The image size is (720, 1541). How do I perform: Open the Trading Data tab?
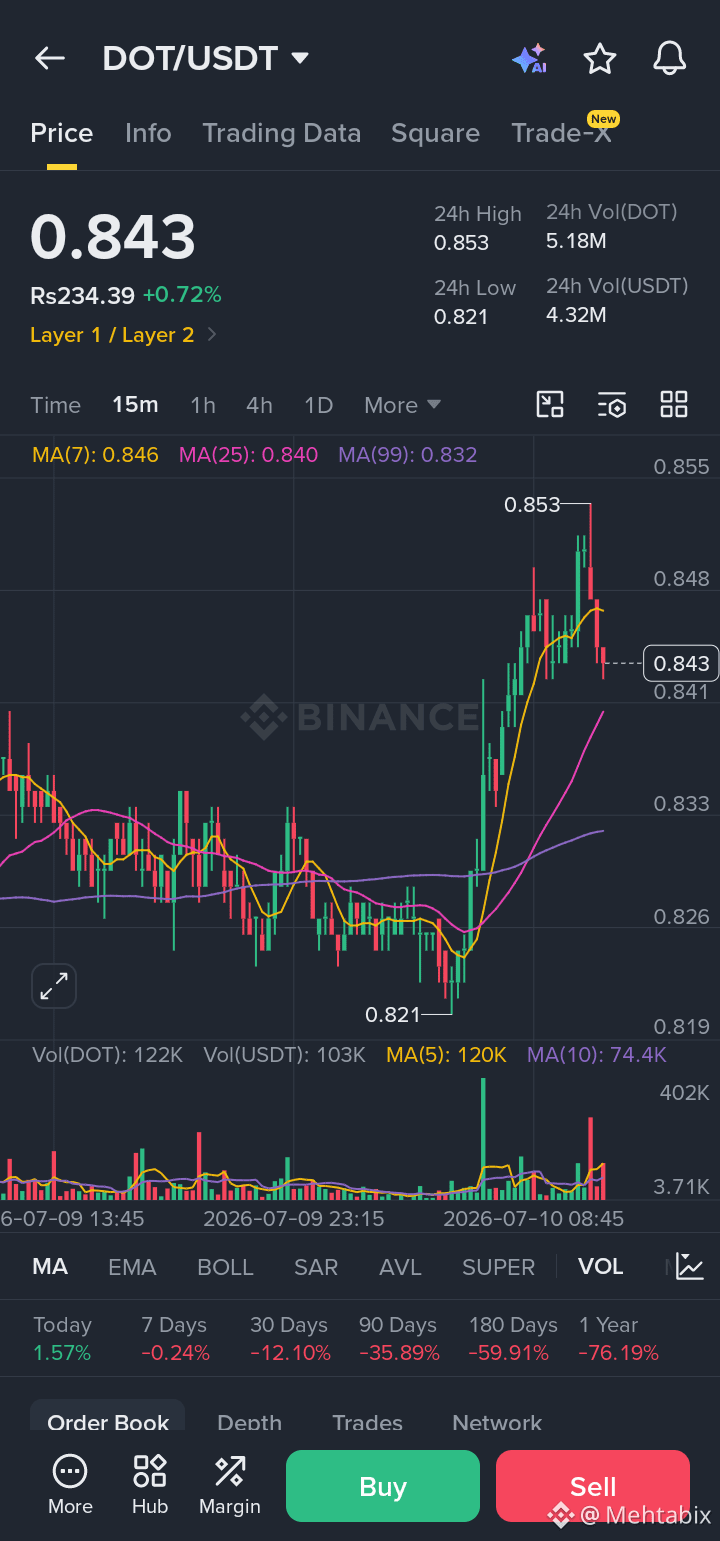point(281,133)
